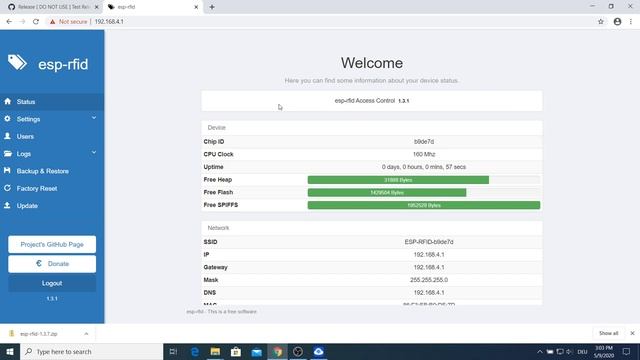640x360 pixels.
Task: Click the Donate button
Action: [52, 264]
